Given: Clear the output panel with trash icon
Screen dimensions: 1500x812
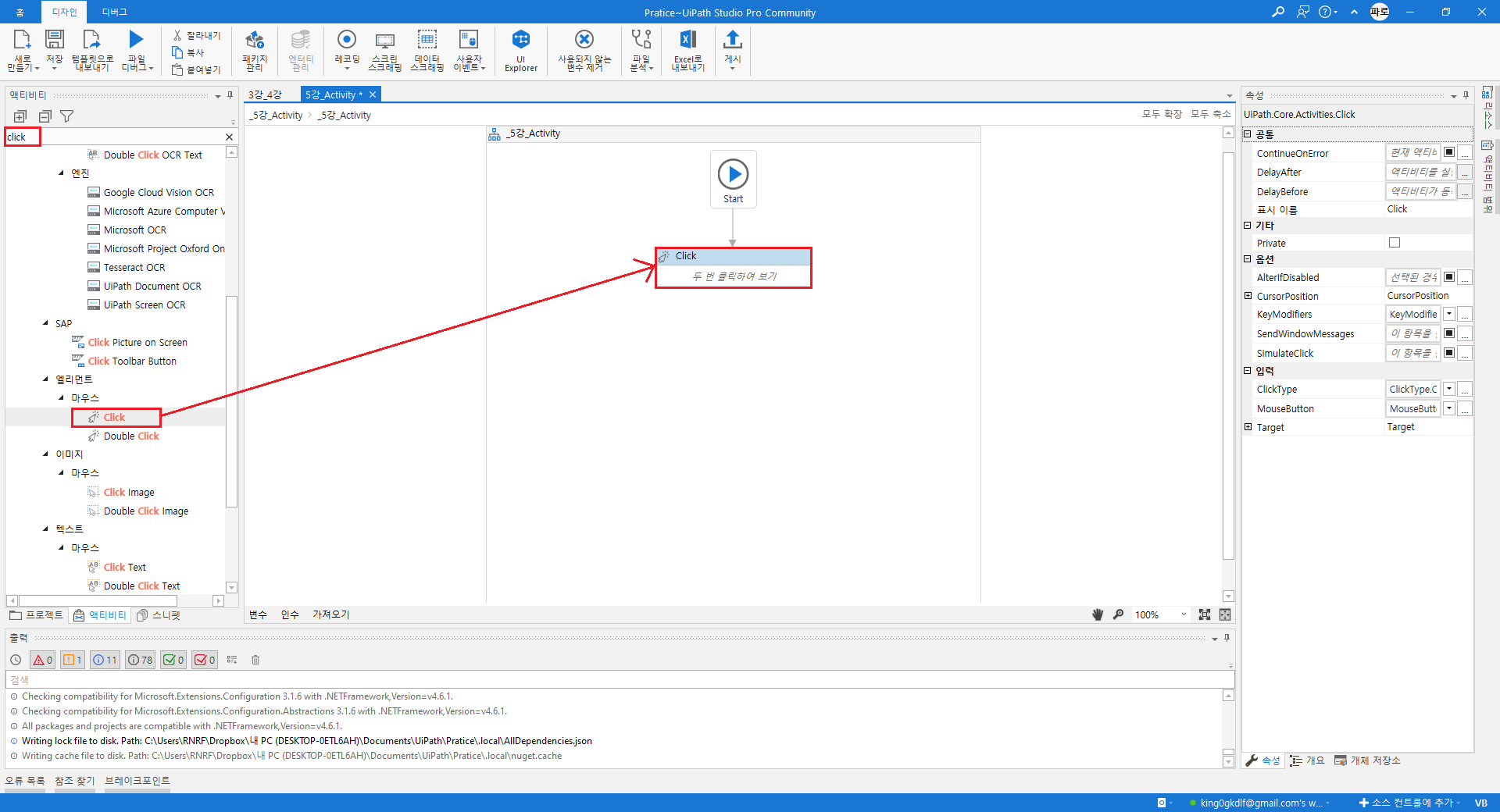Looking at the screenshot, I should point(255,660).
